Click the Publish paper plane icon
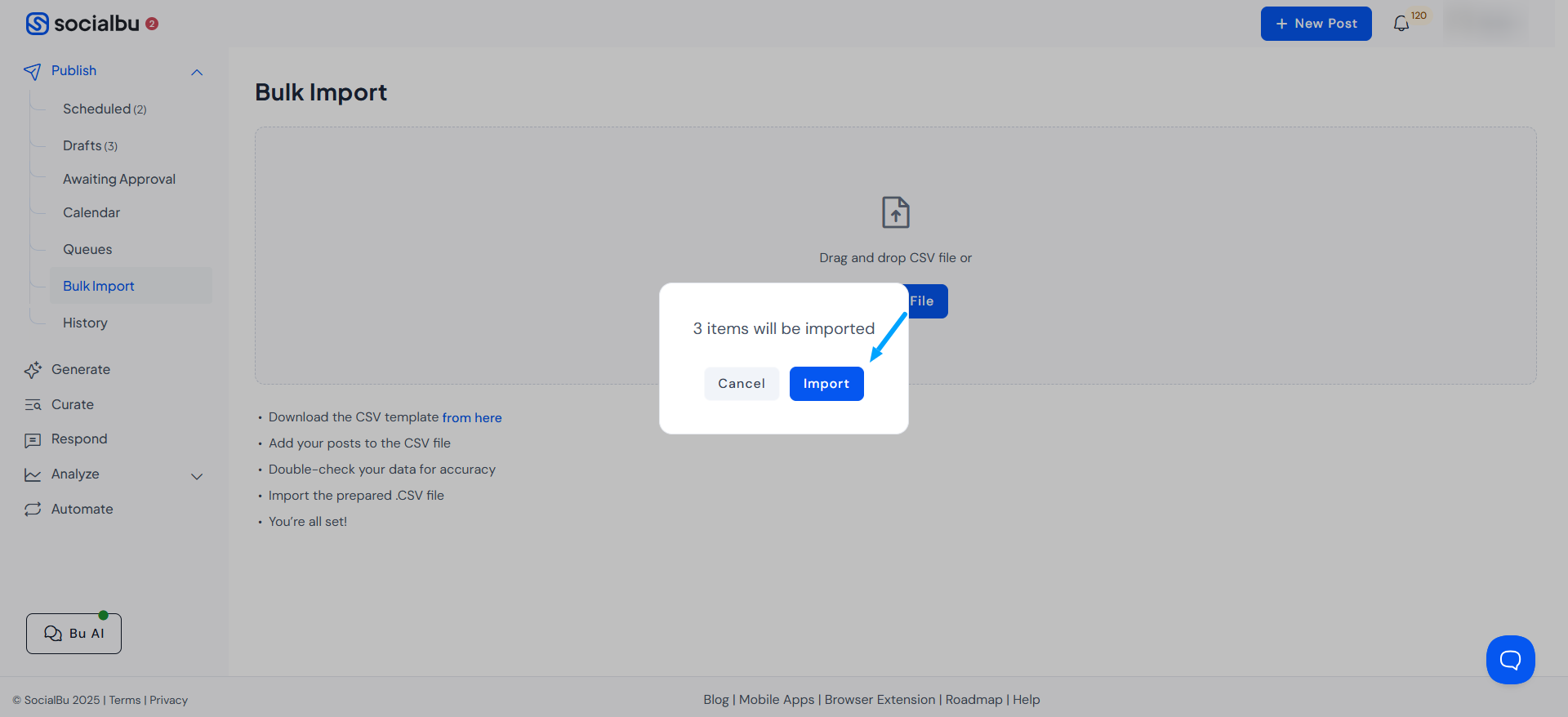The image size is (1568, 717). point(33,72)
